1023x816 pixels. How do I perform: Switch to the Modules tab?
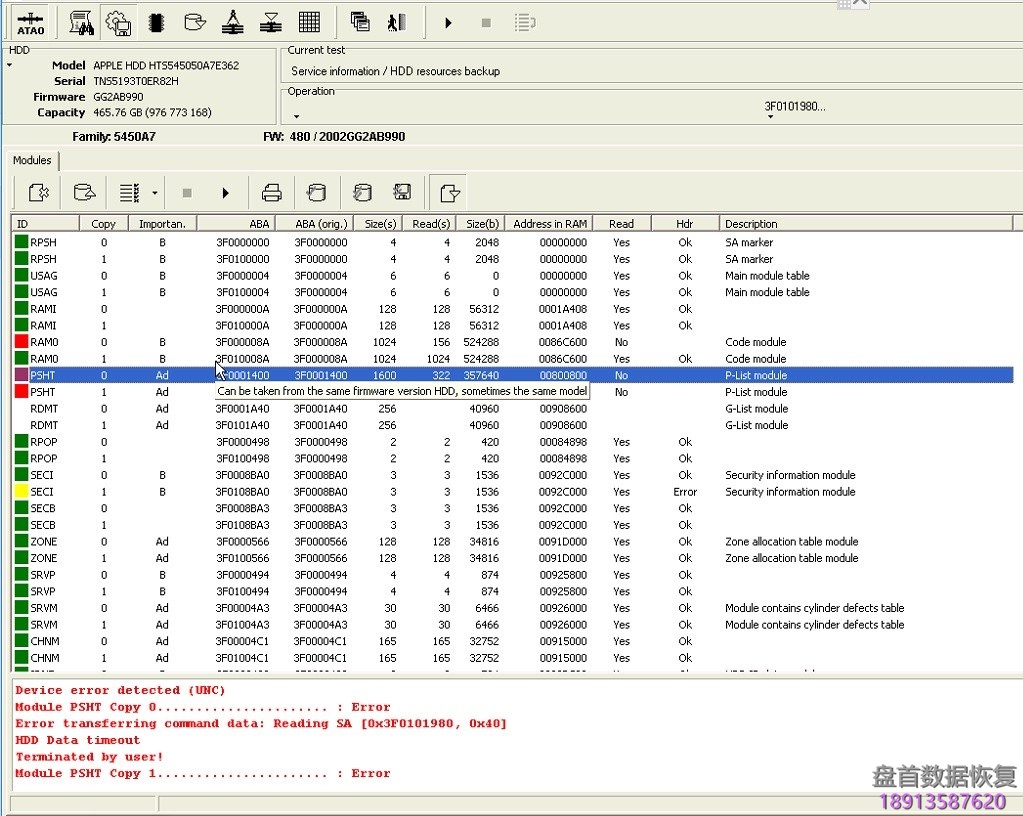pyautogui.click(x=32, y=160)
